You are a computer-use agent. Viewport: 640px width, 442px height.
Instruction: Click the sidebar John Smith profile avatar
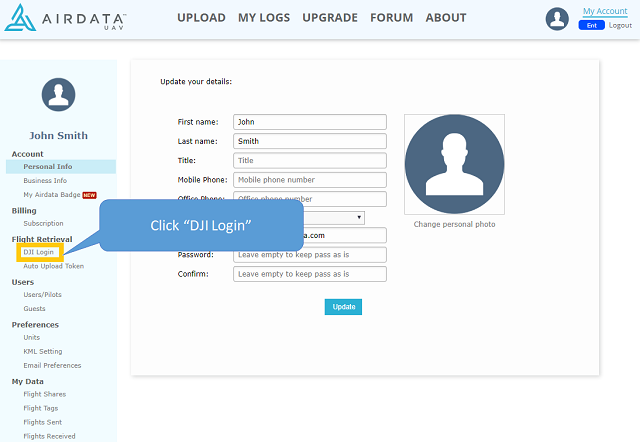click(58, 95)
